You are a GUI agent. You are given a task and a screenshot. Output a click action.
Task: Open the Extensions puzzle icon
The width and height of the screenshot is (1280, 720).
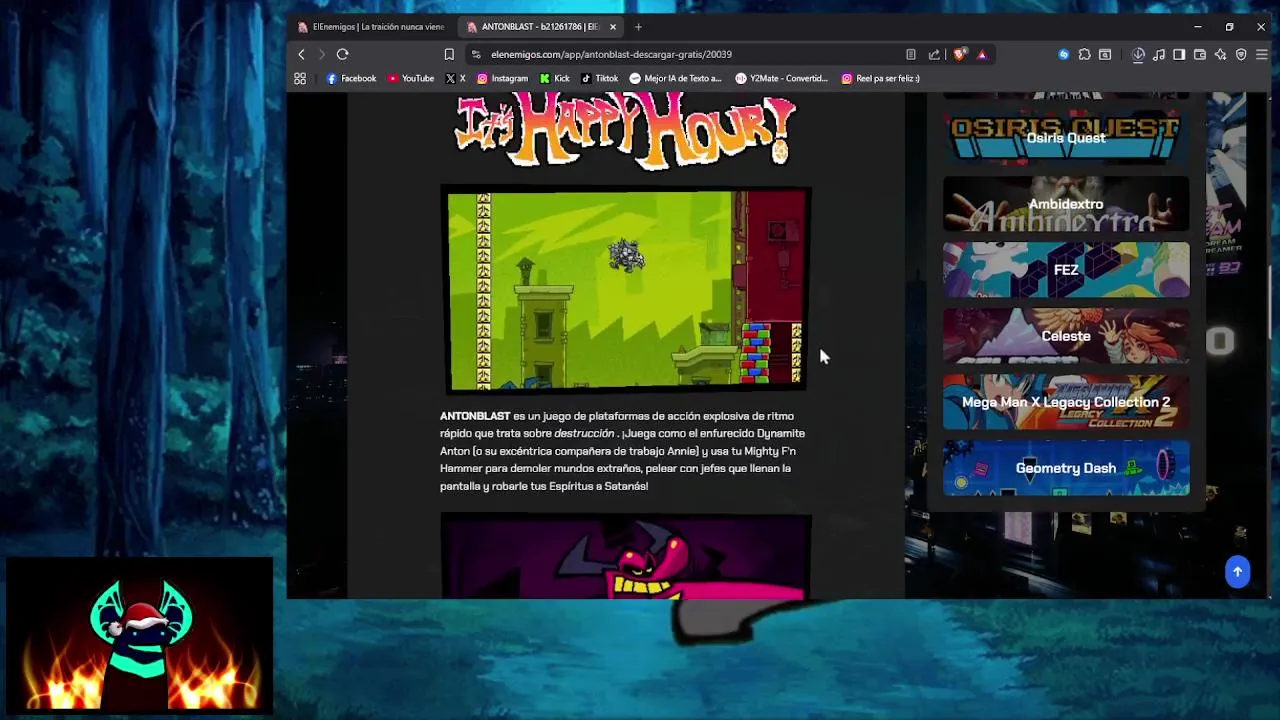[x=1084, y=54]
